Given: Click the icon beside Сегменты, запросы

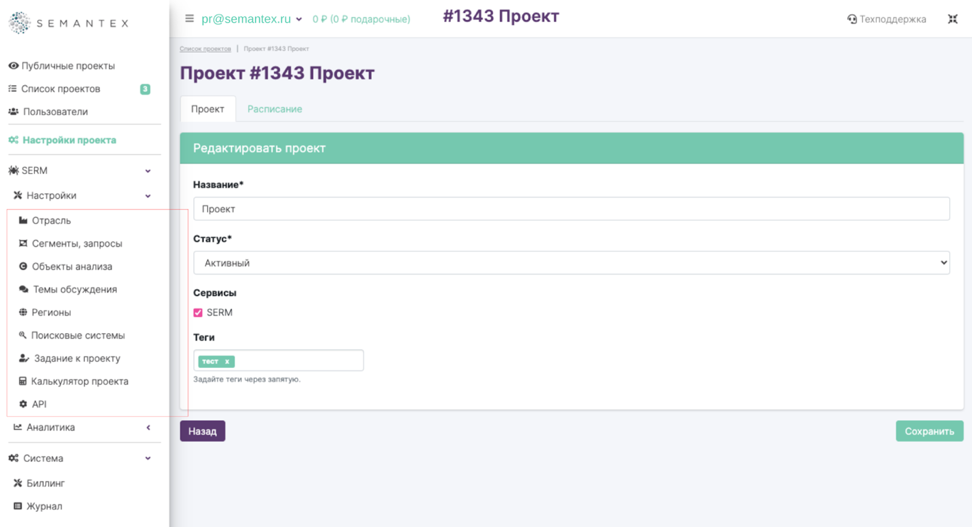Looking at the screenshot, I should tap(23, 243).
